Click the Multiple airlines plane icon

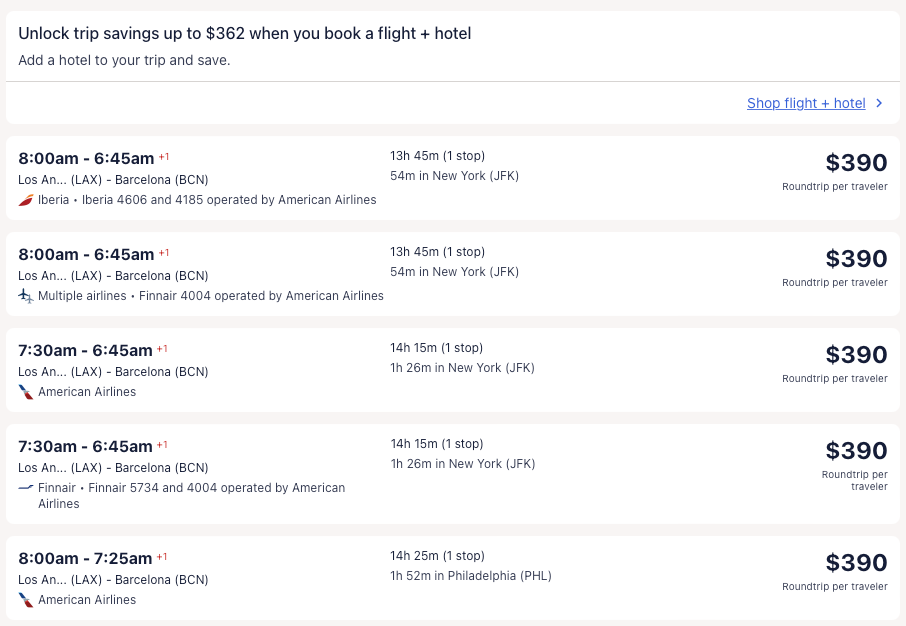pyautogui.click(x=26, y=296)
